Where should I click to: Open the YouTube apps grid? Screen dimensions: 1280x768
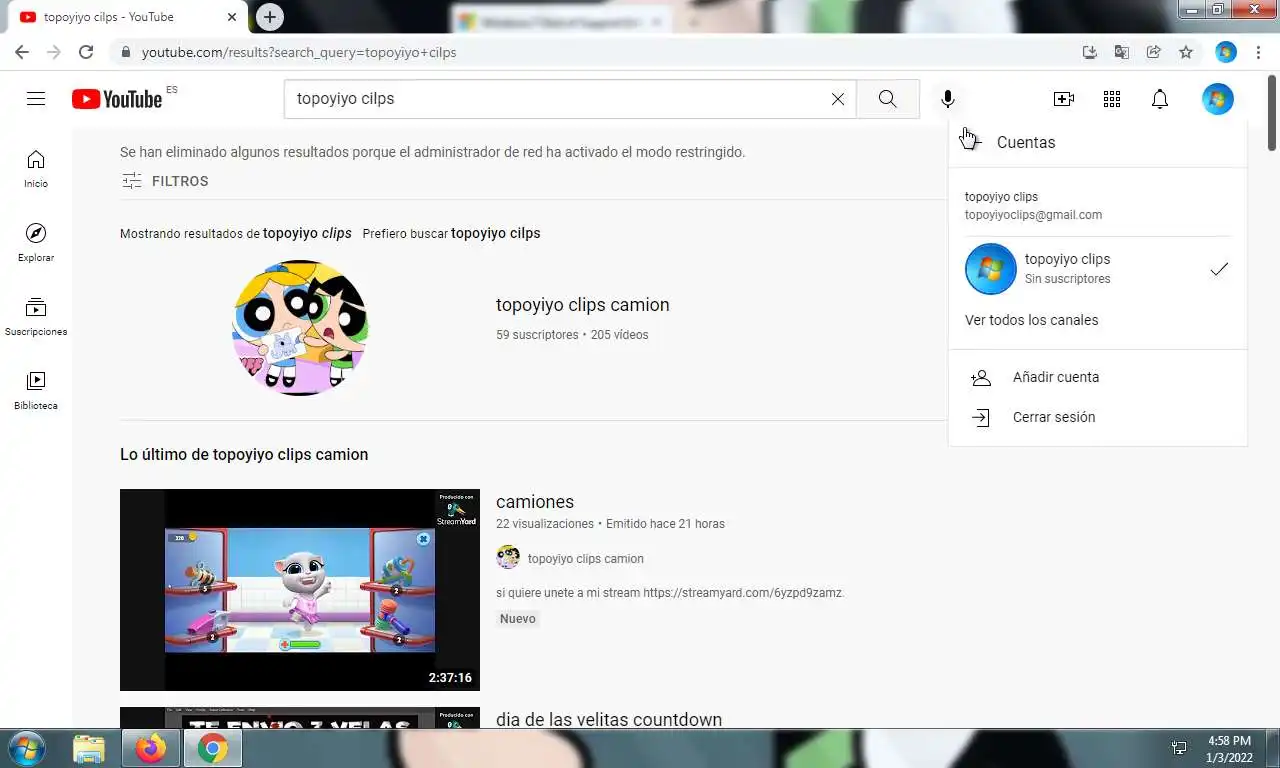(x=1112, y=99)
